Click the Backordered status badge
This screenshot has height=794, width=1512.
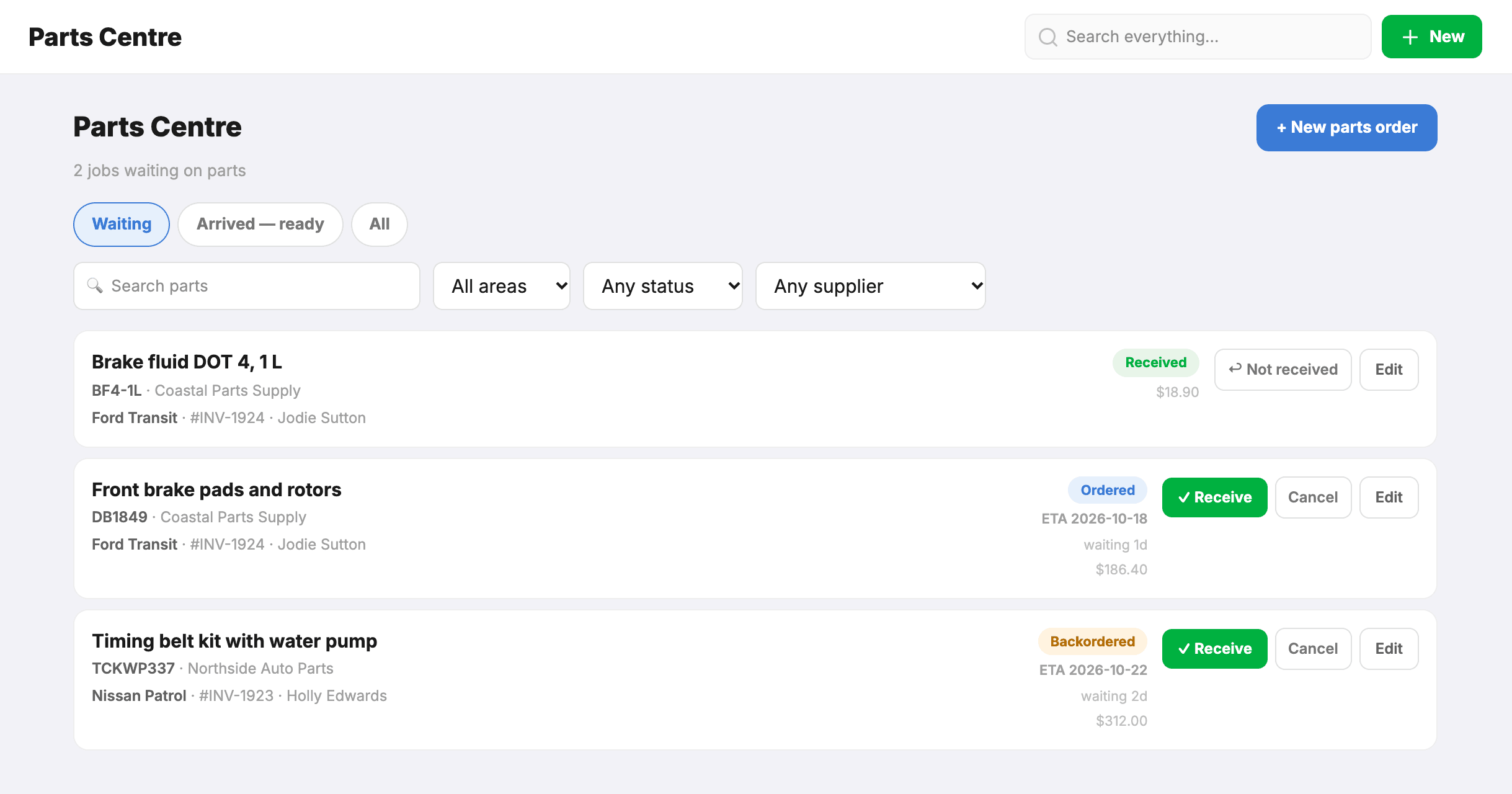coord(1092,642)
